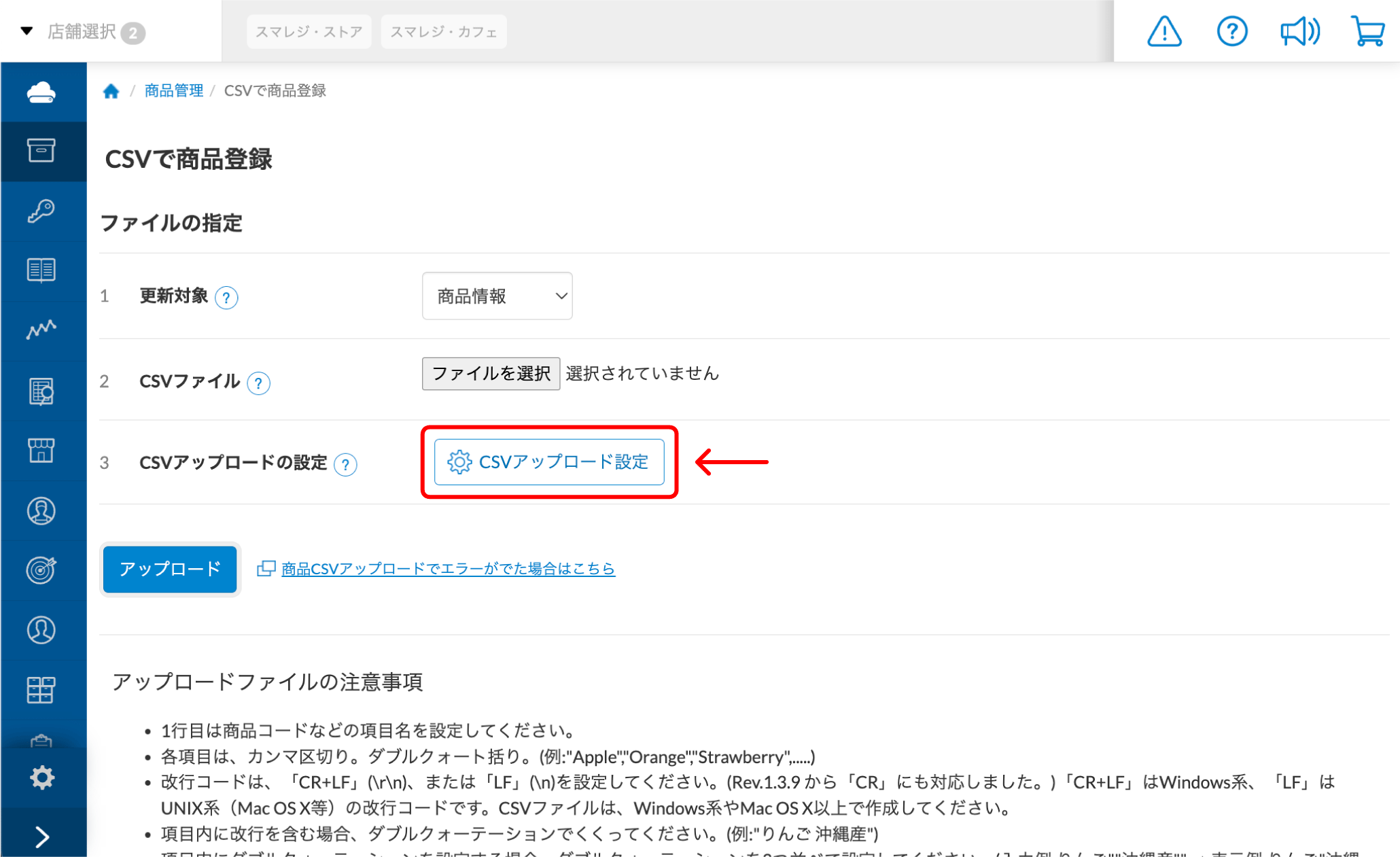The image size is (1400, 857).
Task: Open the grid table icon in sidebar
Action: click(41, 690)
